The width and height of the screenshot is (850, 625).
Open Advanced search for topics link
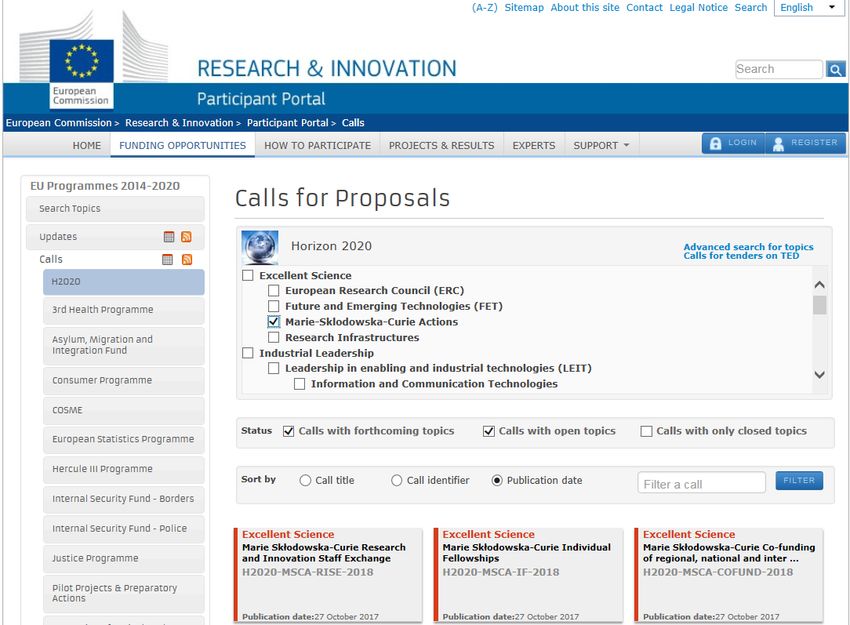click(748, 247)
